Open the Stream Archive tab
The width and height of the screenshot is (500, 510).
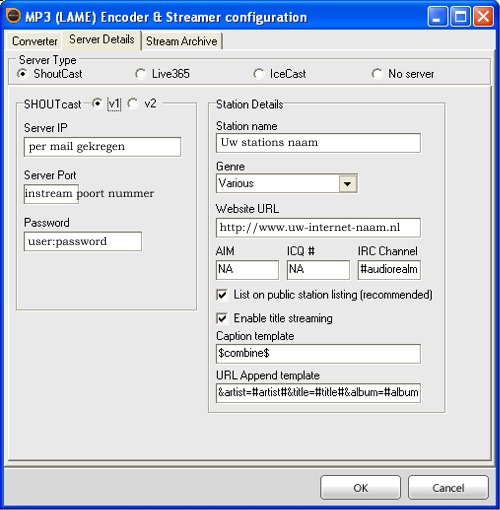[x=181, y=41]
